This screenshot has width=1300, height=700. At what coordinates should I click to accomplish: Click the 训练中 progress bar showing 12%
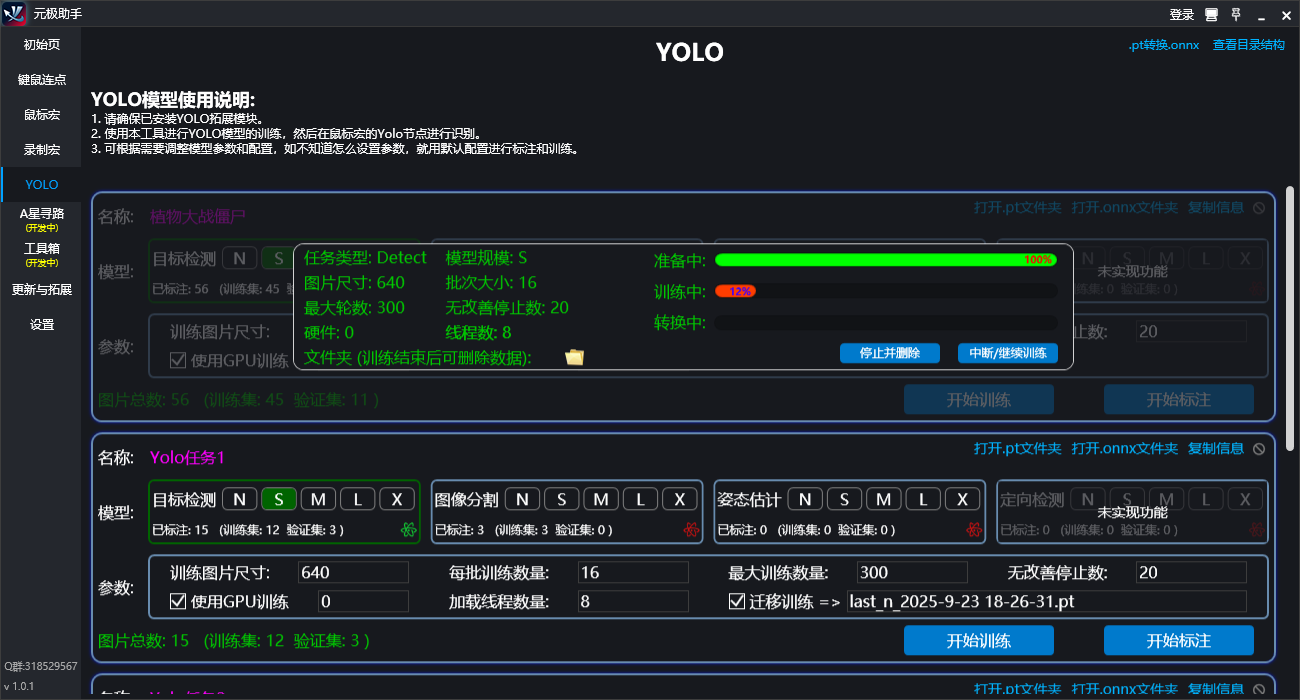click(885, 293)
